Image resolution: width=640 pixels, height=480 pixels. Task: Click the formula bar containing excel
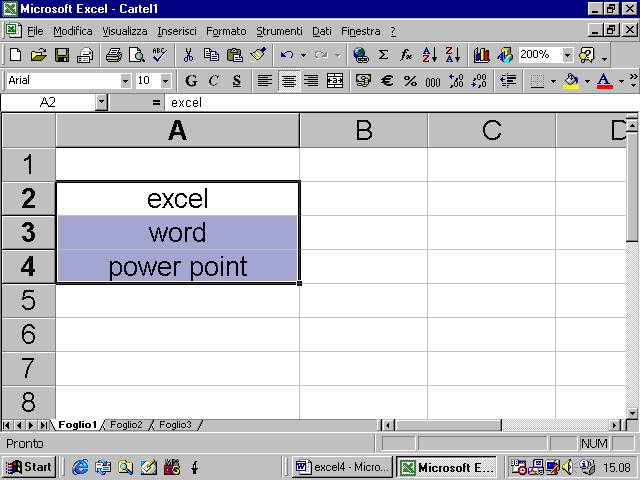[400, 102]
